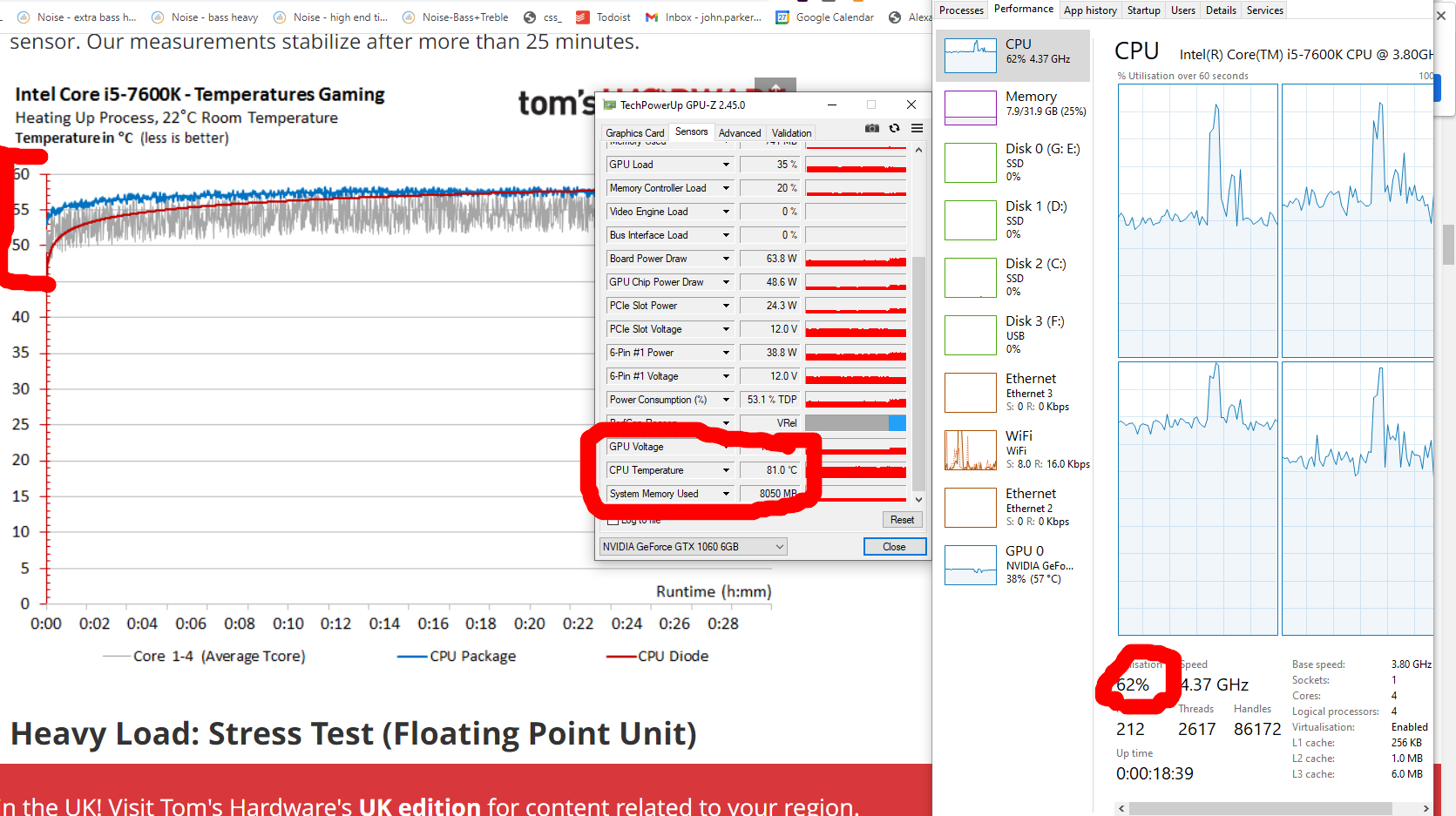Open the Processes tab in Task Manager
Image resolution: width=1456 pixels, height=816 pixels.
point(961,10)
